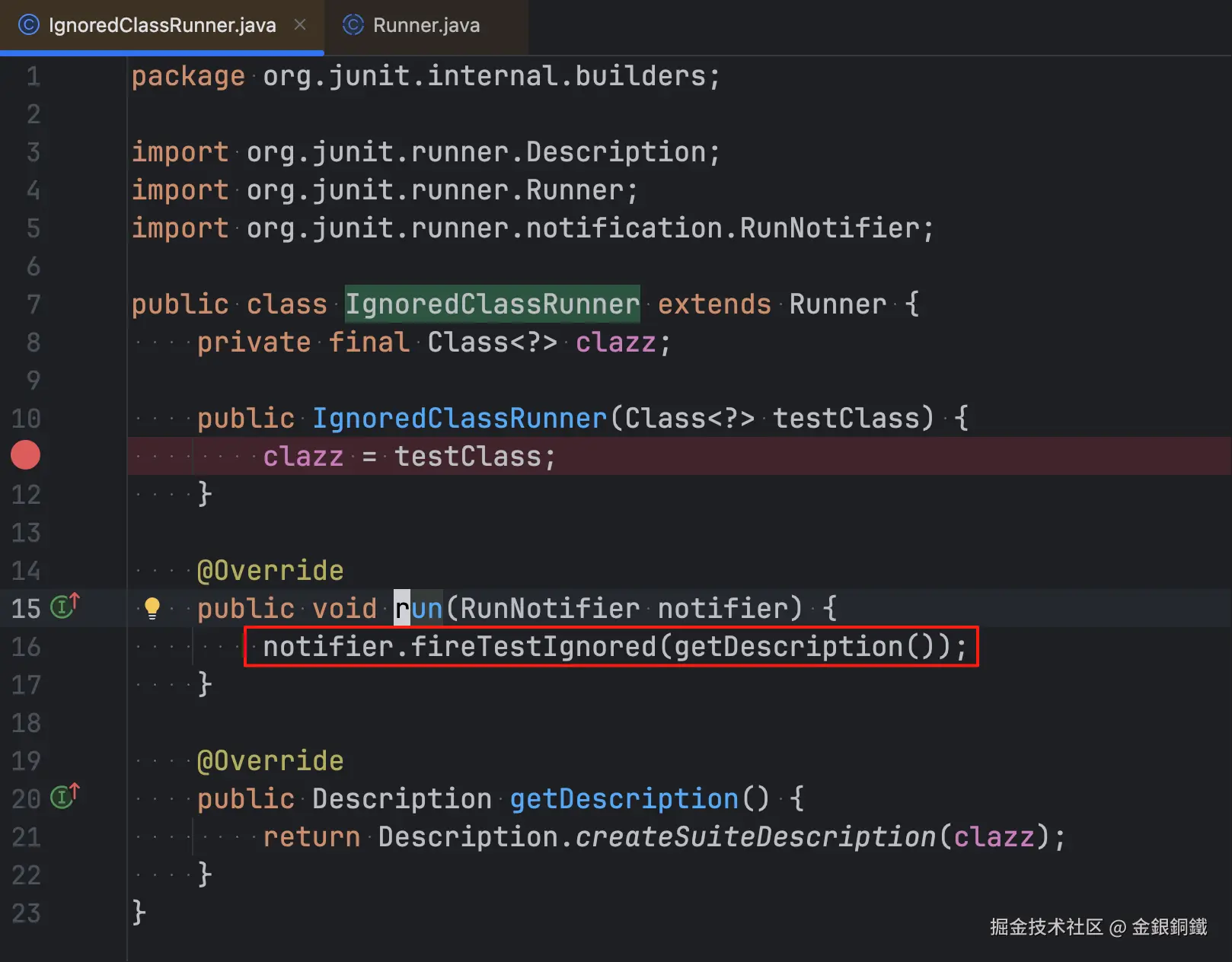Click the import org.junit.runner.Runner statement

385,190
